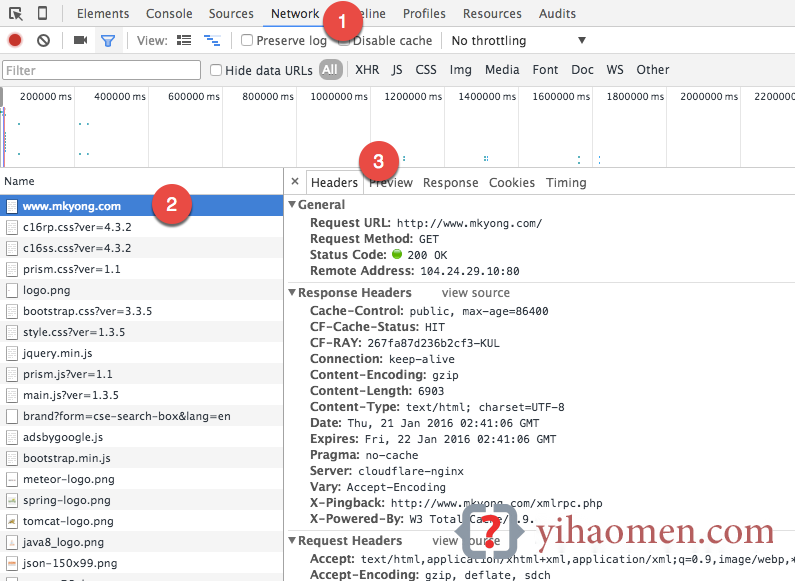Select the main.js?ver=1.3.5 request
Image resolution: width=795 pixels, height=581 pixels.
141,395
